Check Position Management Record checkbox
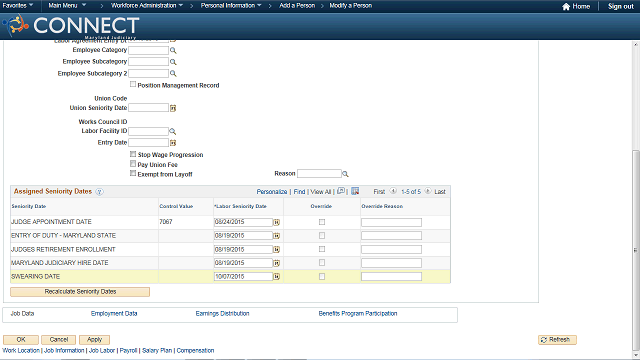 pyautogui.click(x=133, y=84)
